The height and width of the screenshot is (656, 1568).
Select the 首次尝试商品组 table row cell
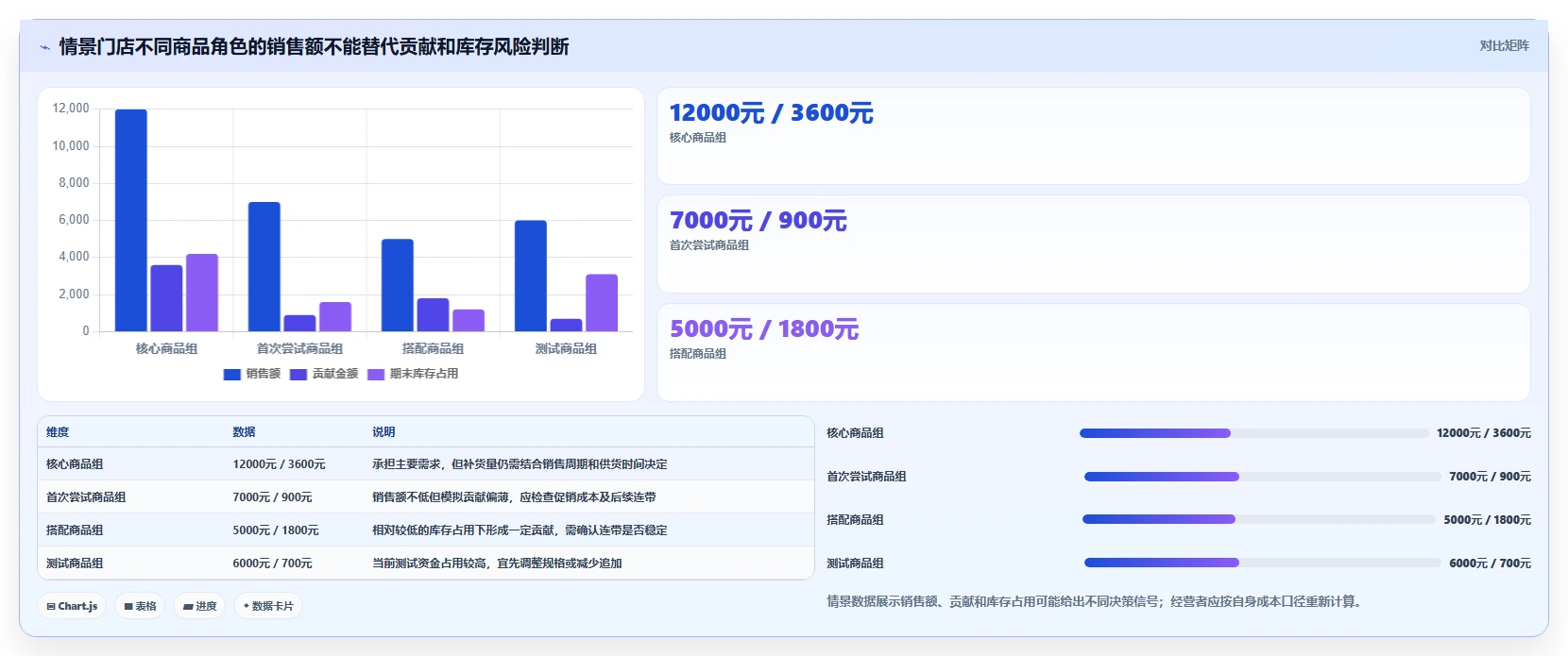(x=86, y=497)
